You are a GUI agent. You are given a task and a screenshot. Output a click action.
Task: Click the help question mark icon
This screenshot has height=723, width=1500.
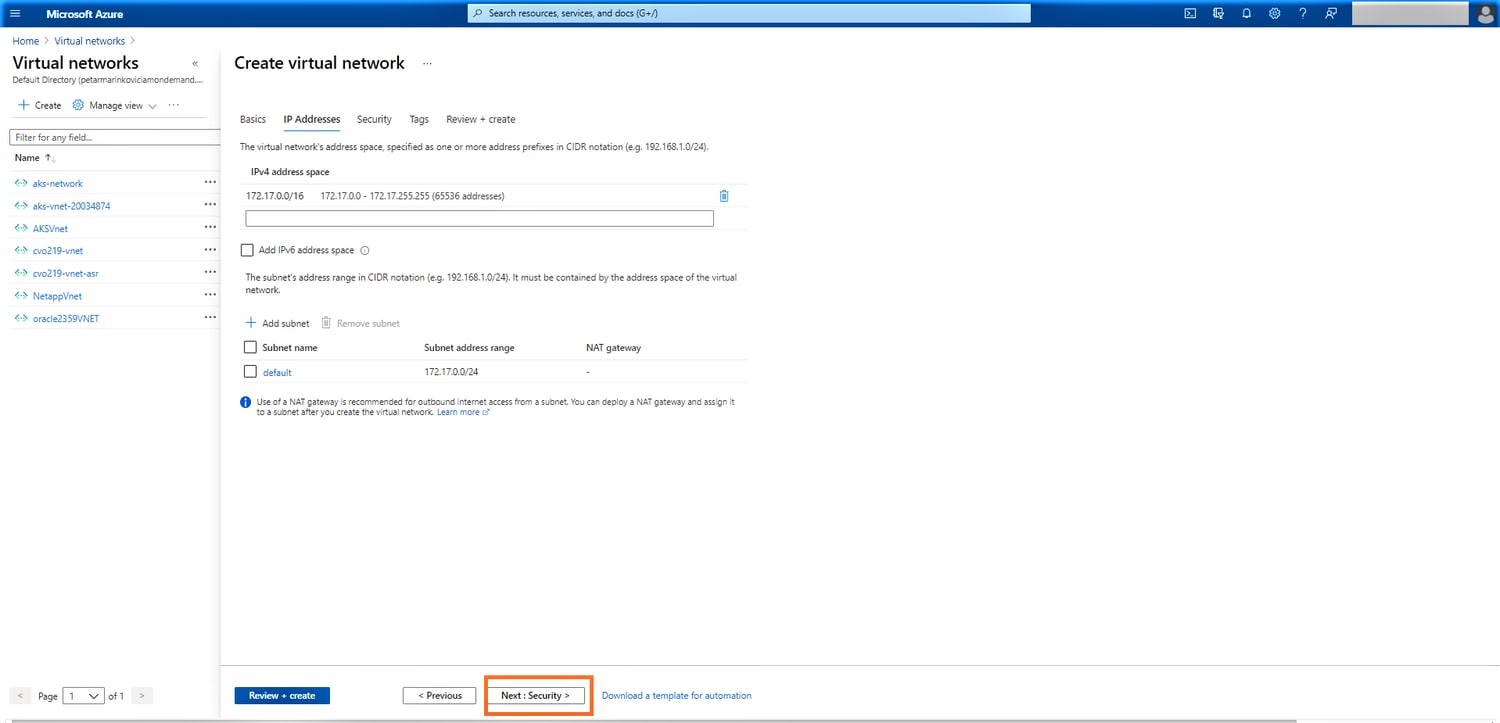pyautogui.click(x=1302, y=13)
